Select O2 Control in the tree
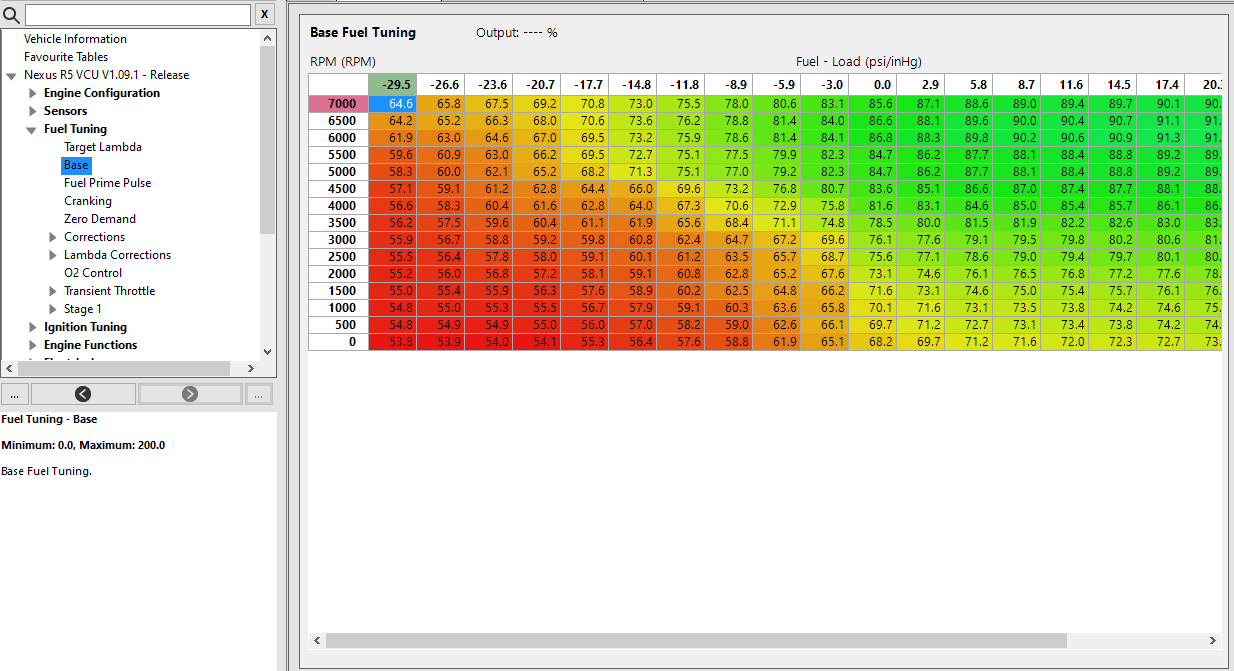Viewport: 1234px width, 671px height. click(x=93, y=272)
